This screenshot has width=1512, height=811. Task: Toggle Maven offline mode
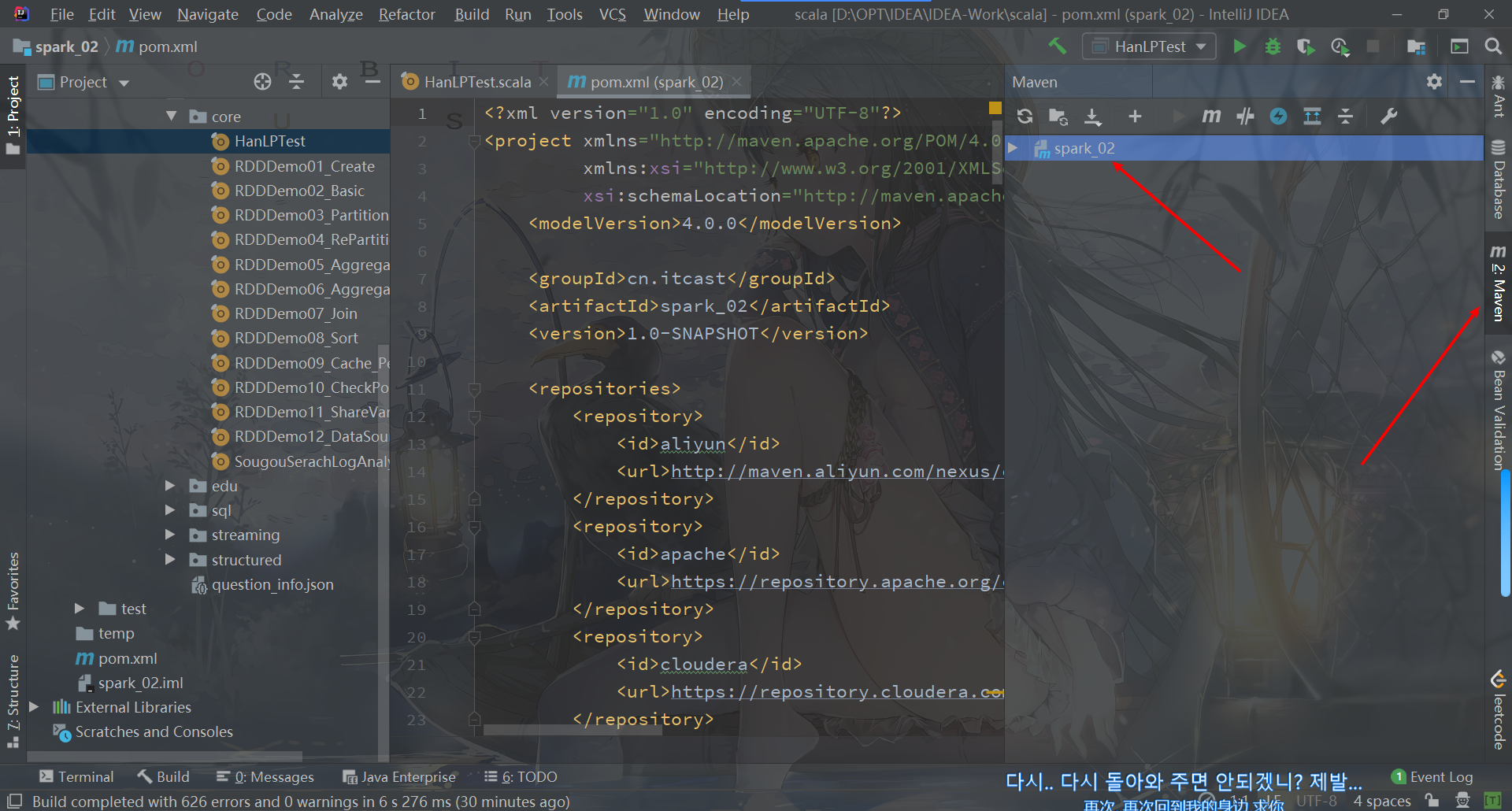(1245, 117)
